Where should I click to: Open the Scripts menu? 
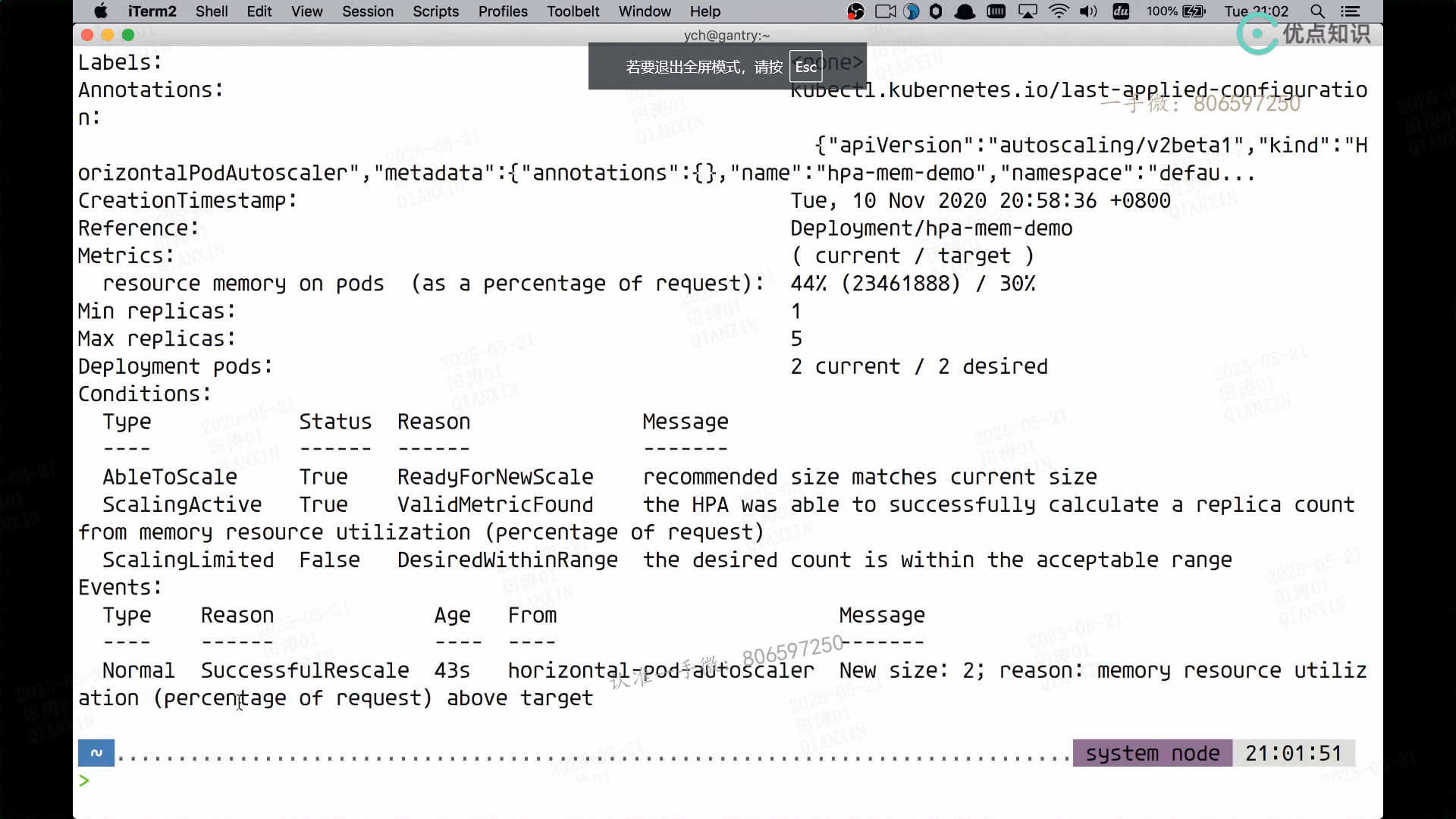tap(435, 11)
